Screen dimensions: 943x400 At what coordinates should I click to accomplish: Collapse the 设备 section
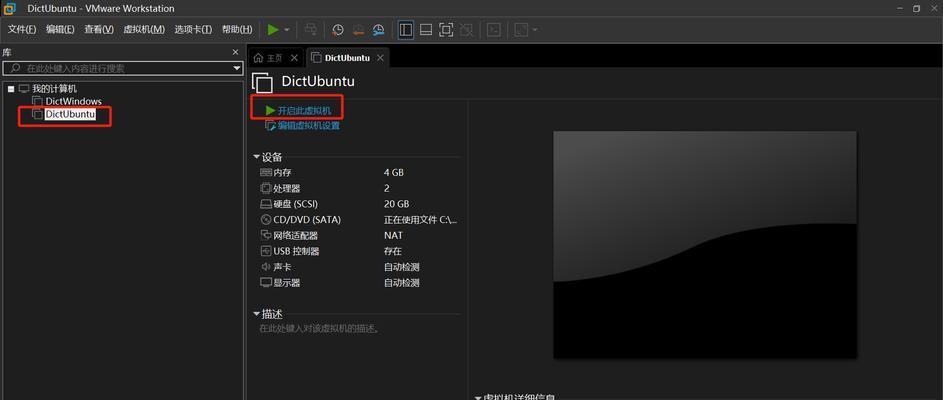coord(257,157)
